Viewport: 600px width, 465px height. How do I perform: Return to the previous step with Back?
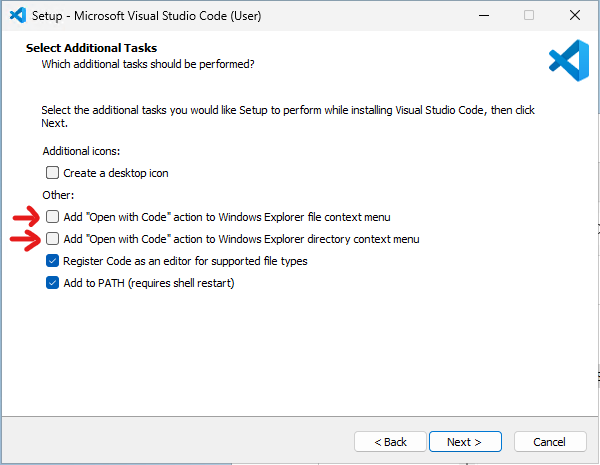click(390, 442)
